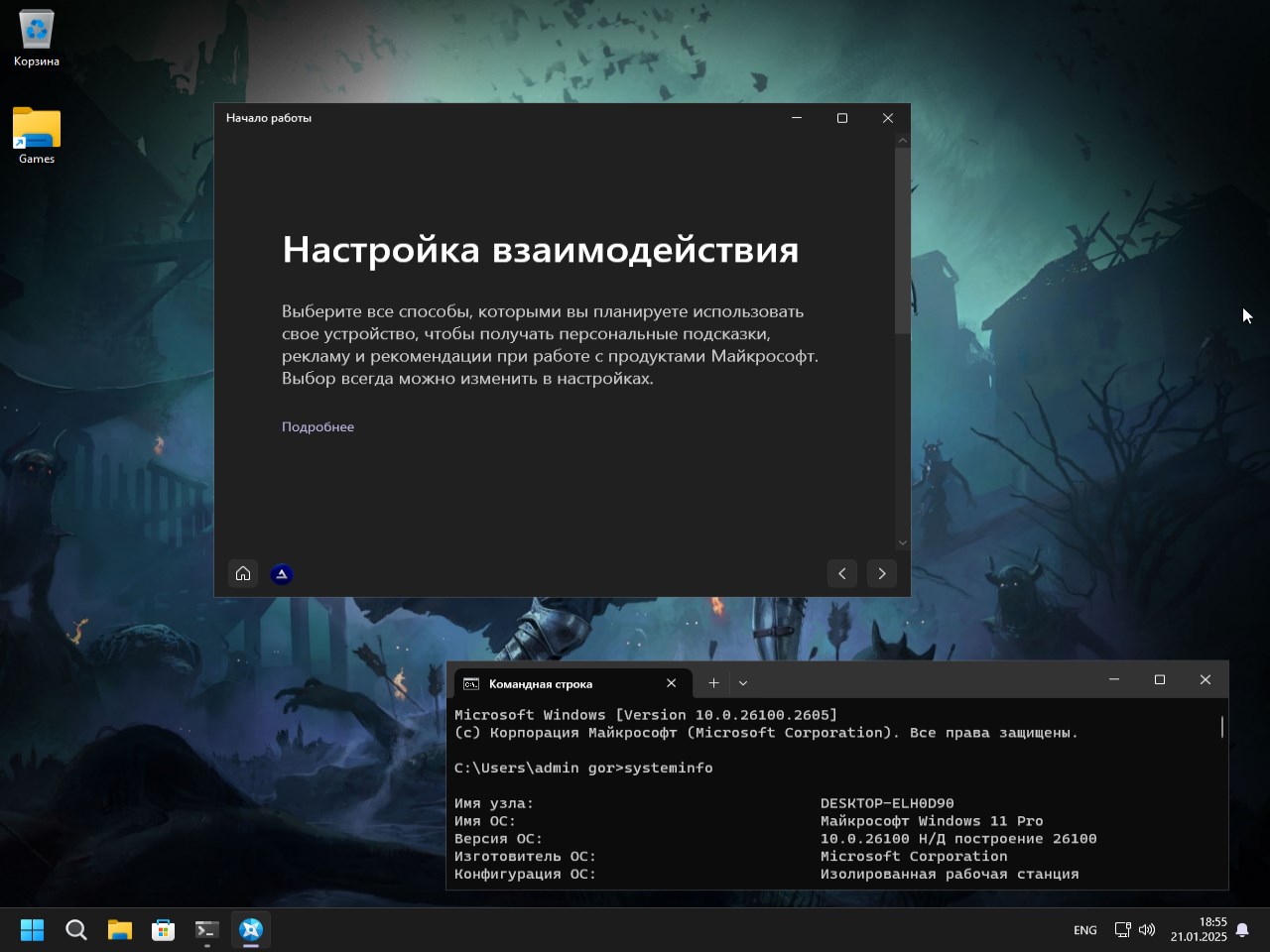Click the ENG language indicator
Screen dimensions: 1270x952
coord(1085,930)
